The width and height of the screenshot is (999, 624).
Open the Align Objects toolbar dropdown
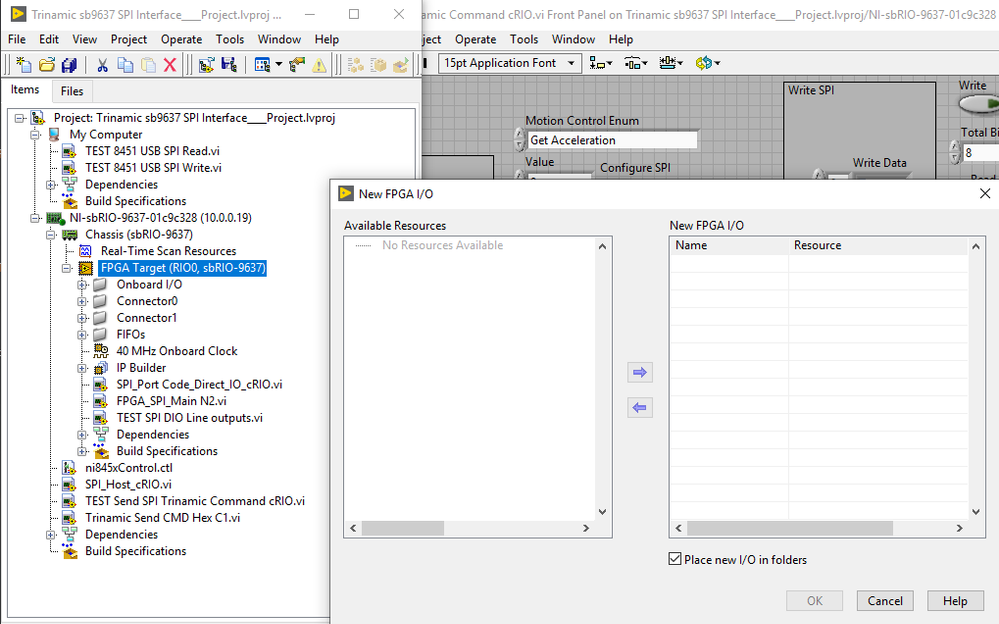601,62
